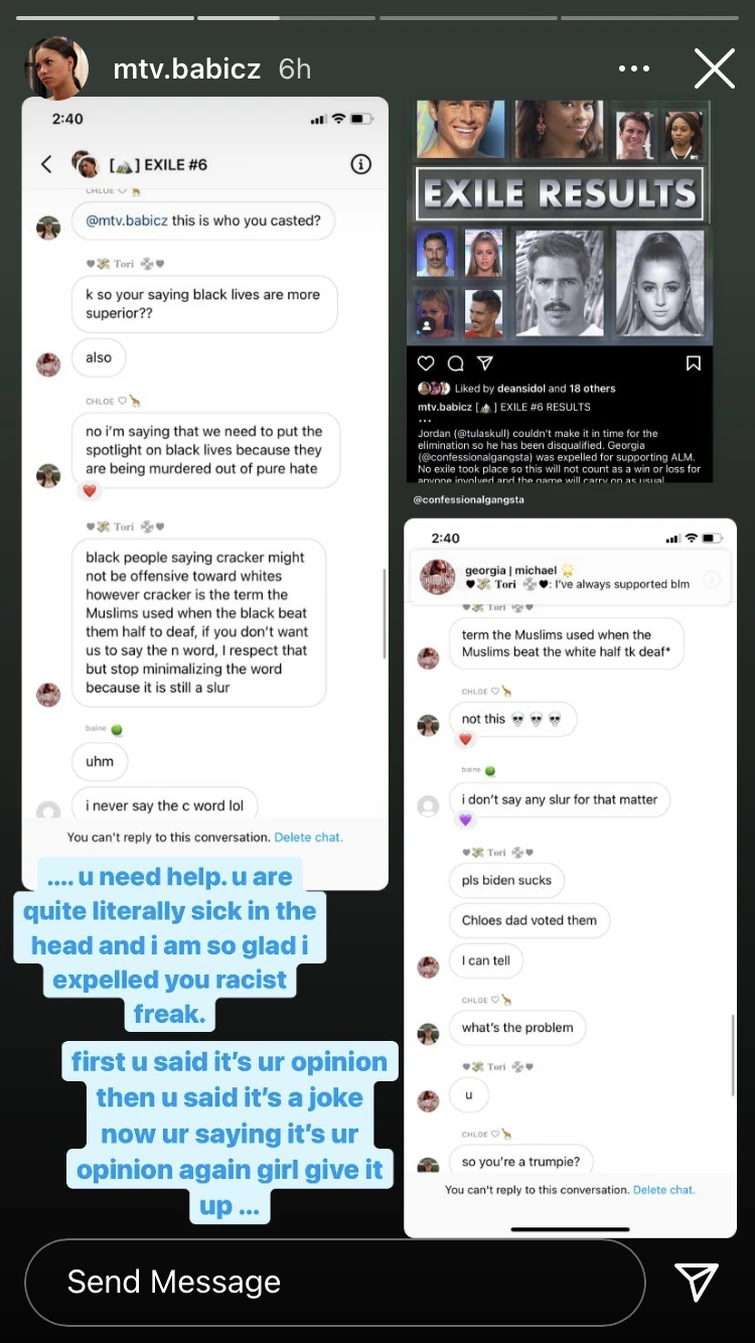755x1343 pixels.
Task: Tap the heart like icon under Exile Results post
Action: [426, 363]
